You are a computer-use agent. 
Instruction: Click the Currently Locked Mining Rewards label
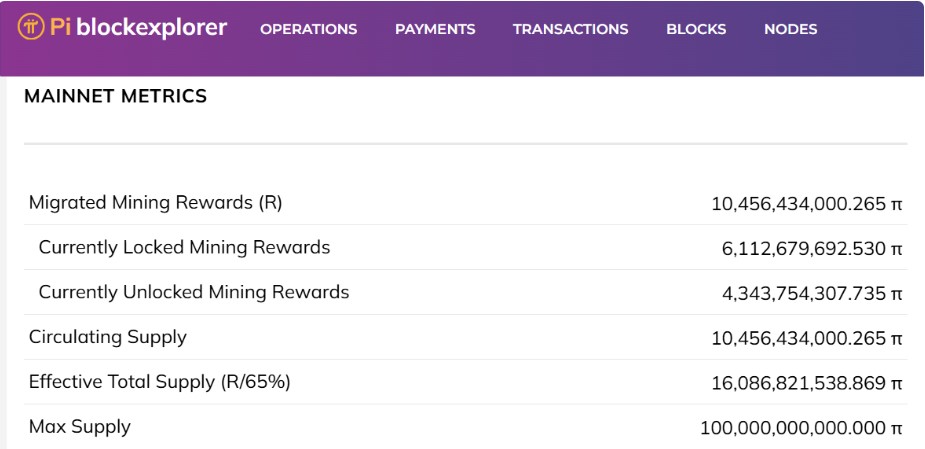[185, 248]
